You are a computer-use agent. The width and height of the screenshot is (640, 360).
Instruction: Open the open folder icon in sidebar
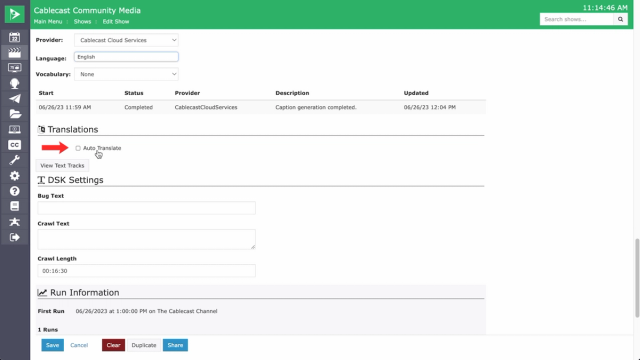(15, 114)
